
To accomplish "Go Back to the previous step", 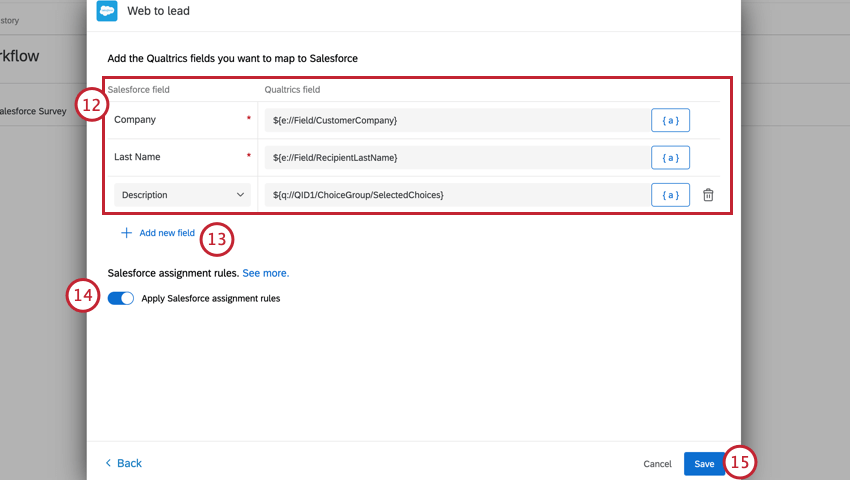I will coord(129,463).
